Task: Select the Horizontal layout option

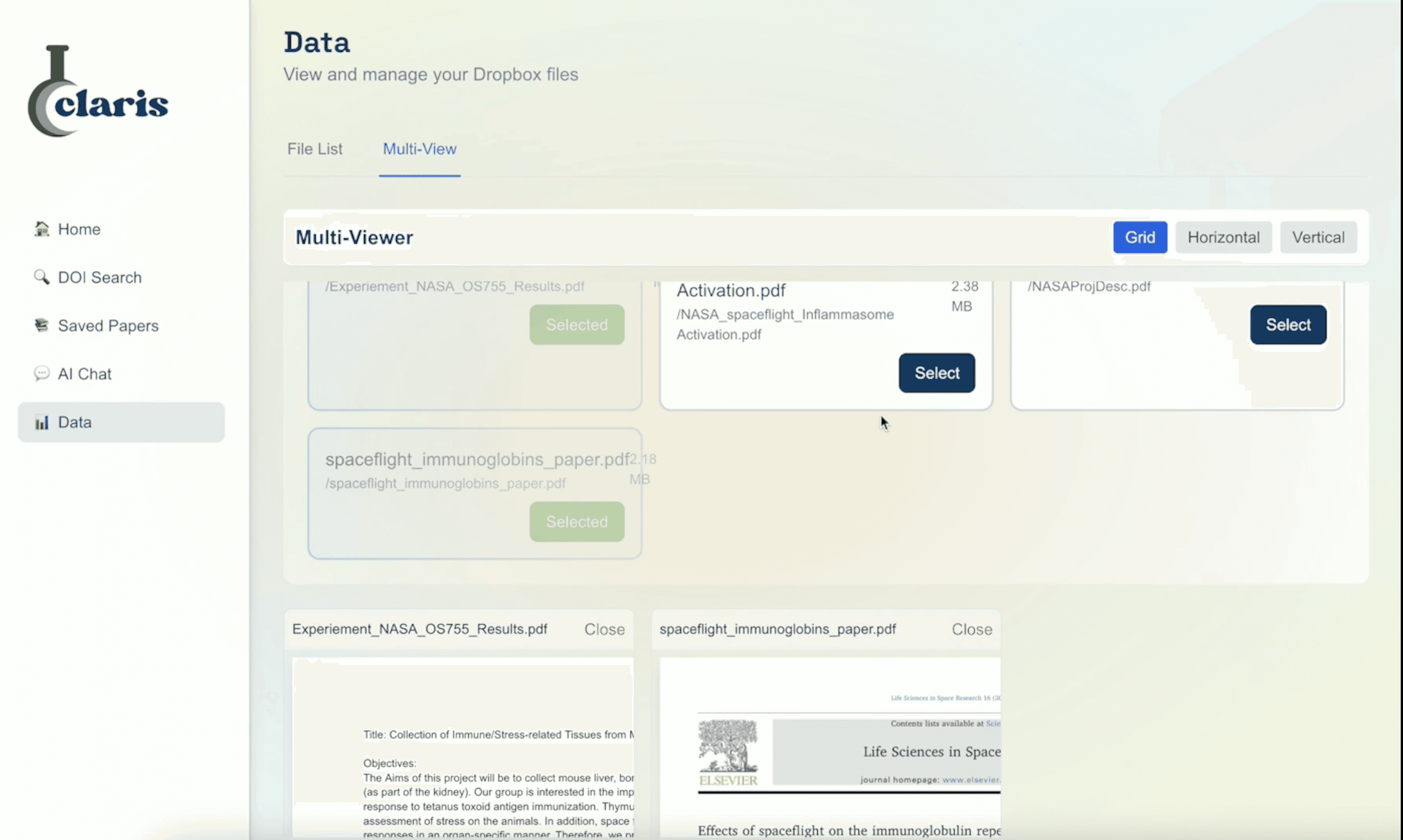Action: (1223, 237)
